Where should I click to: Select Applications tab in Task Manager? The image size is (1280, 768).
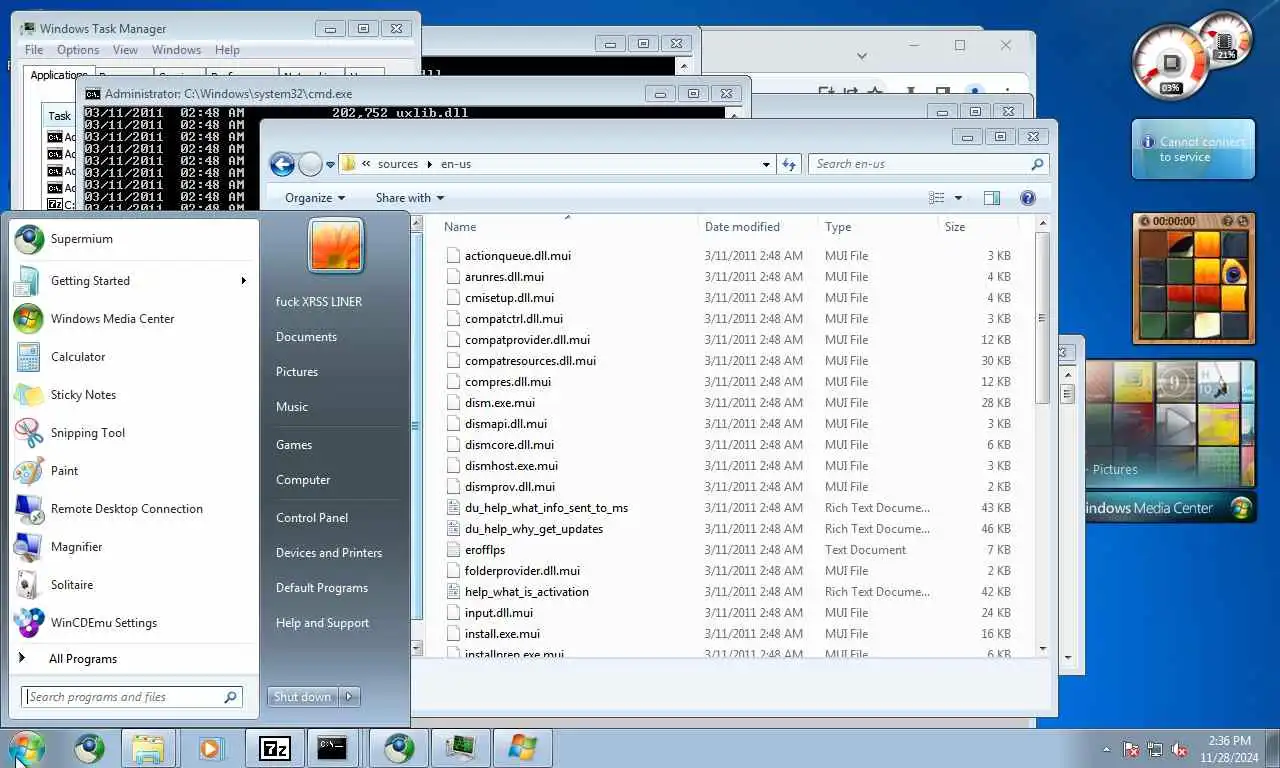tap(59, 75)
